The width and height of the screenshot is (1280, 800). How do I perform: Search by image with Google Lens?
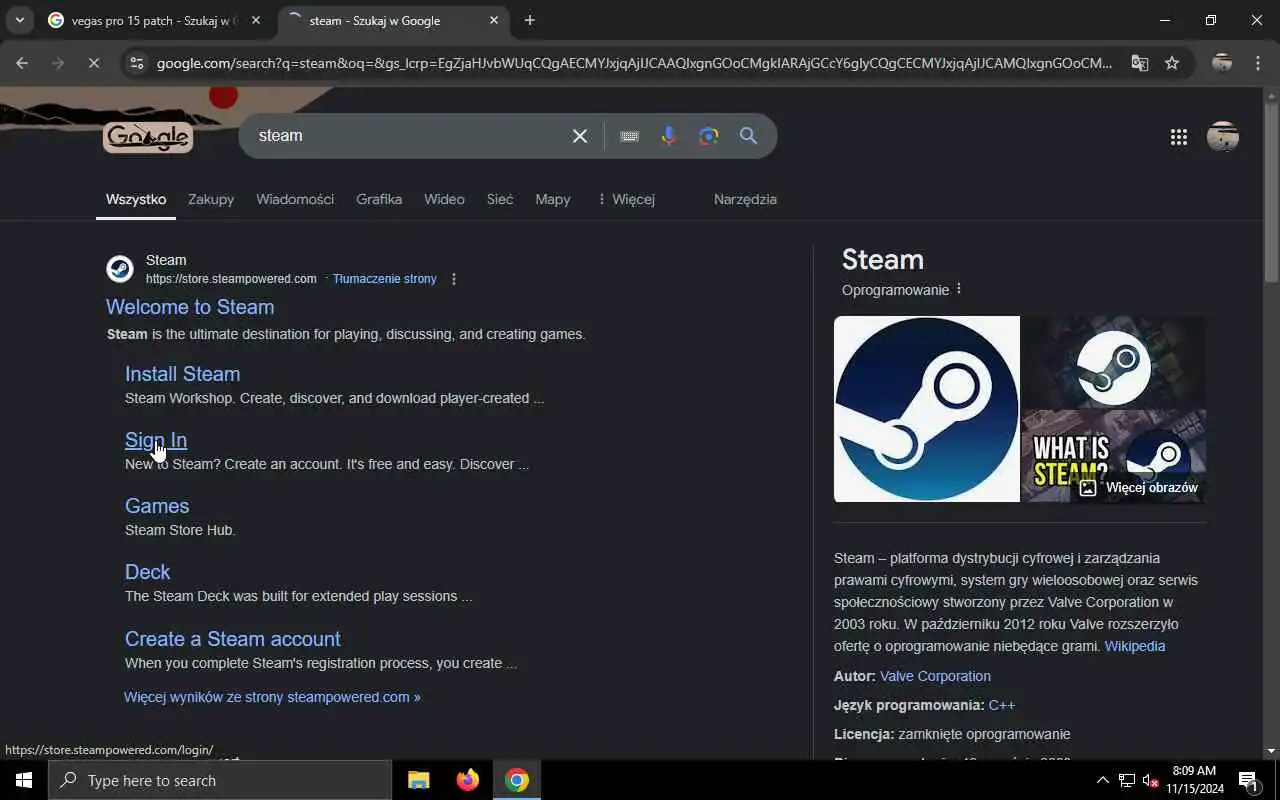[709, 136]
